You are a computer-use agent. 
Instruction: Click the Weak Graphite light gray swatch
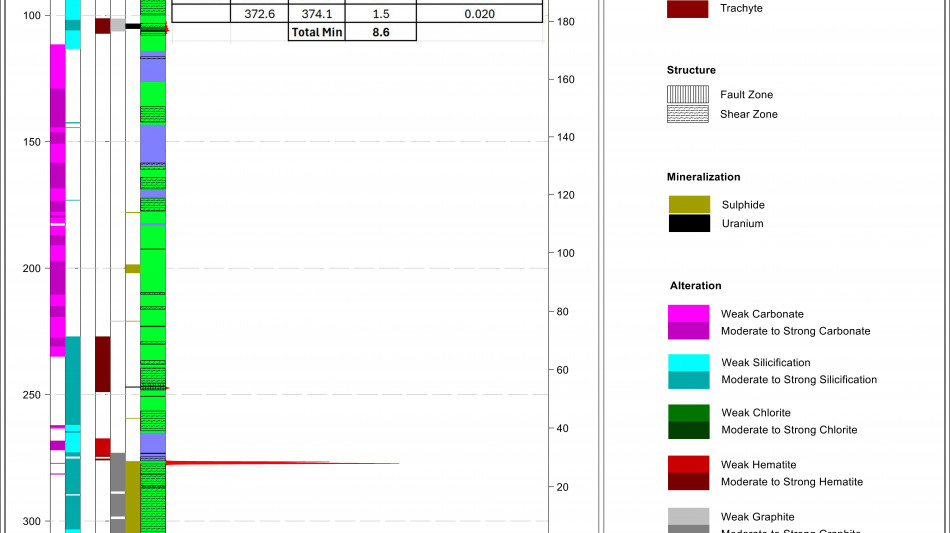pyautogui.click(x=688, y=516)
